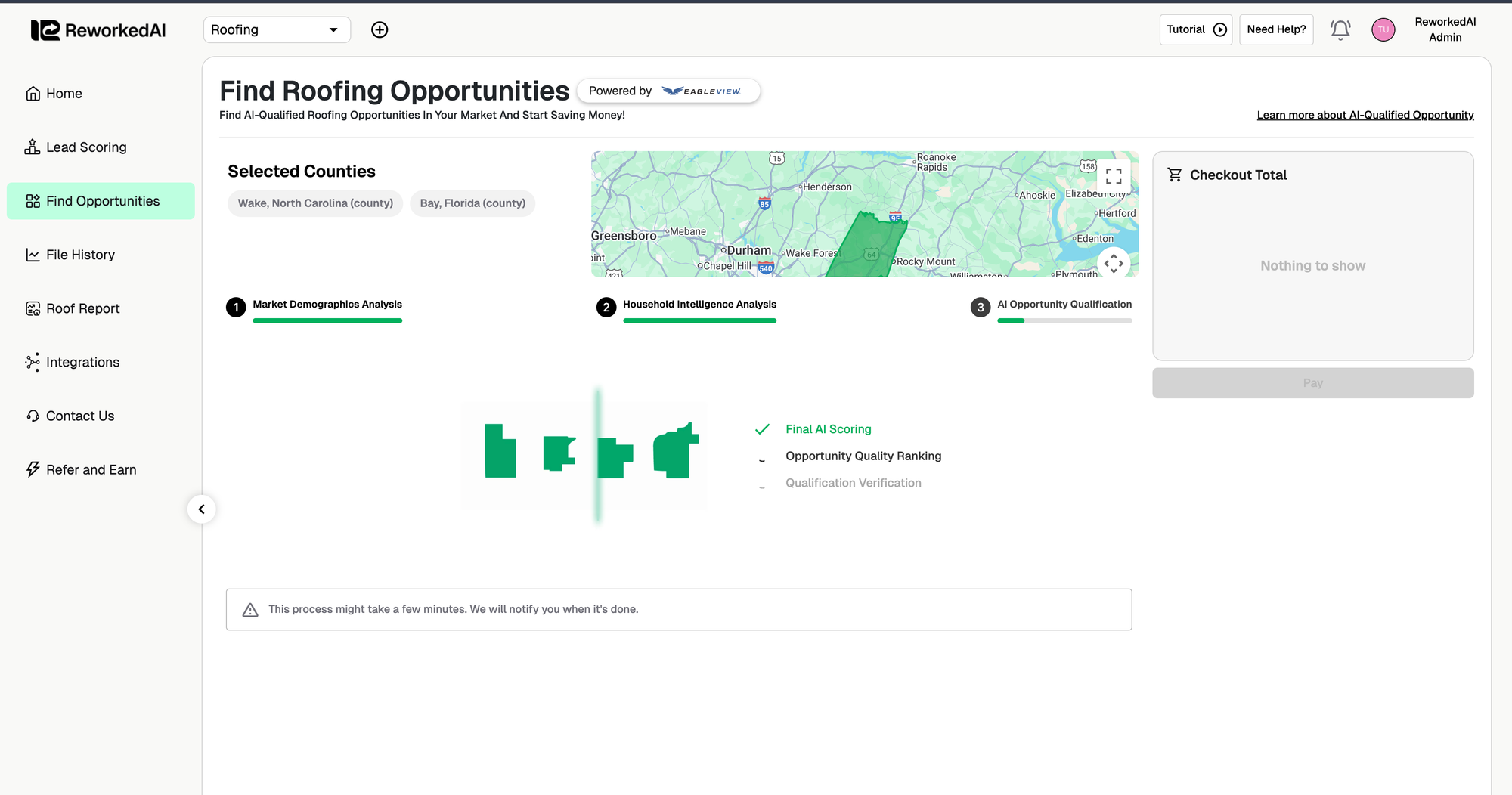Select step 3 AI Opportunity Qualification
This screenshot has width=1512, height=795.
[x=1064, y=305]
